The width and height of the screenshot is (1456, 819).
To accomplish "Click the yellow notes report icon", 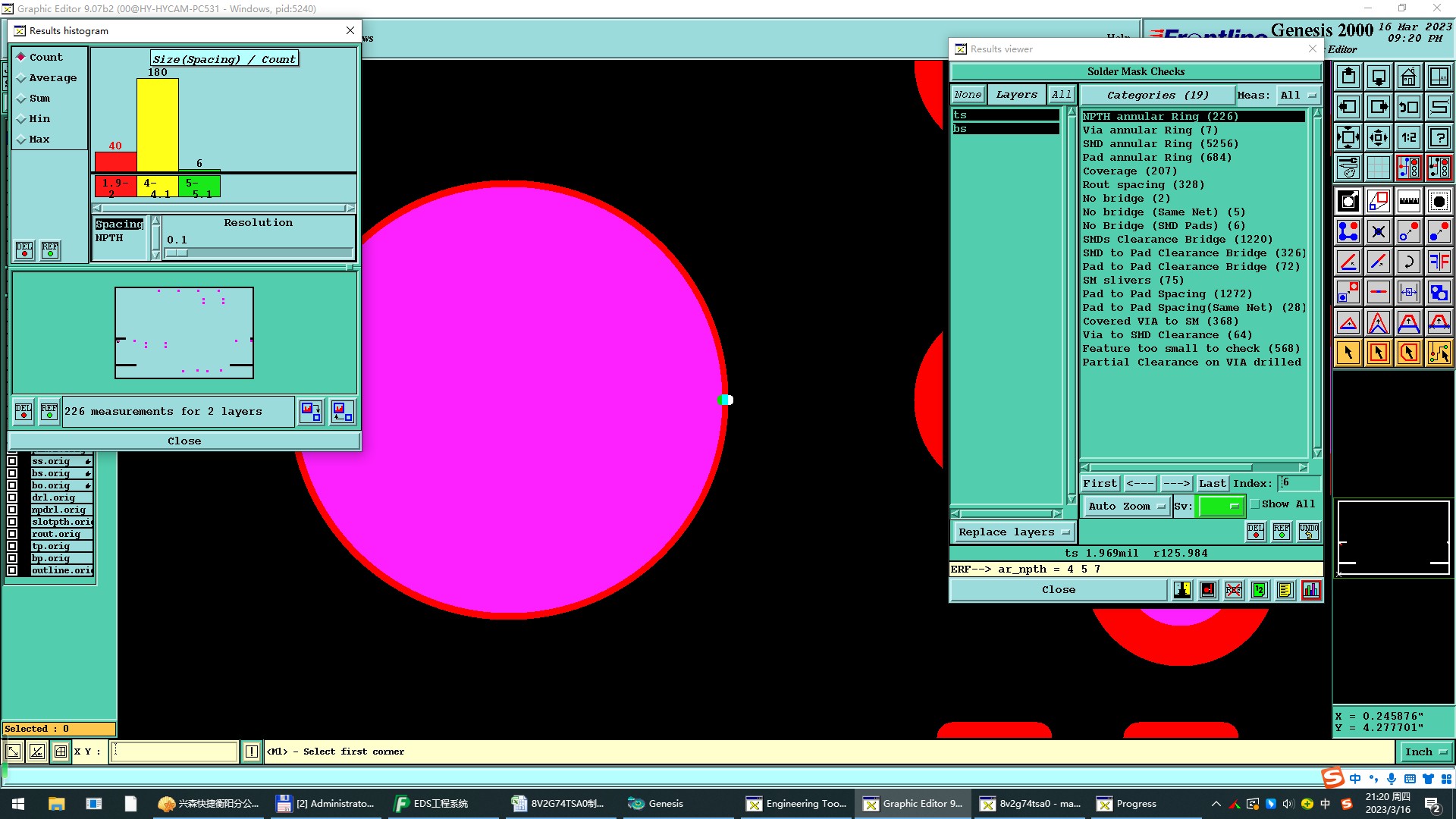I will 1285,590.
